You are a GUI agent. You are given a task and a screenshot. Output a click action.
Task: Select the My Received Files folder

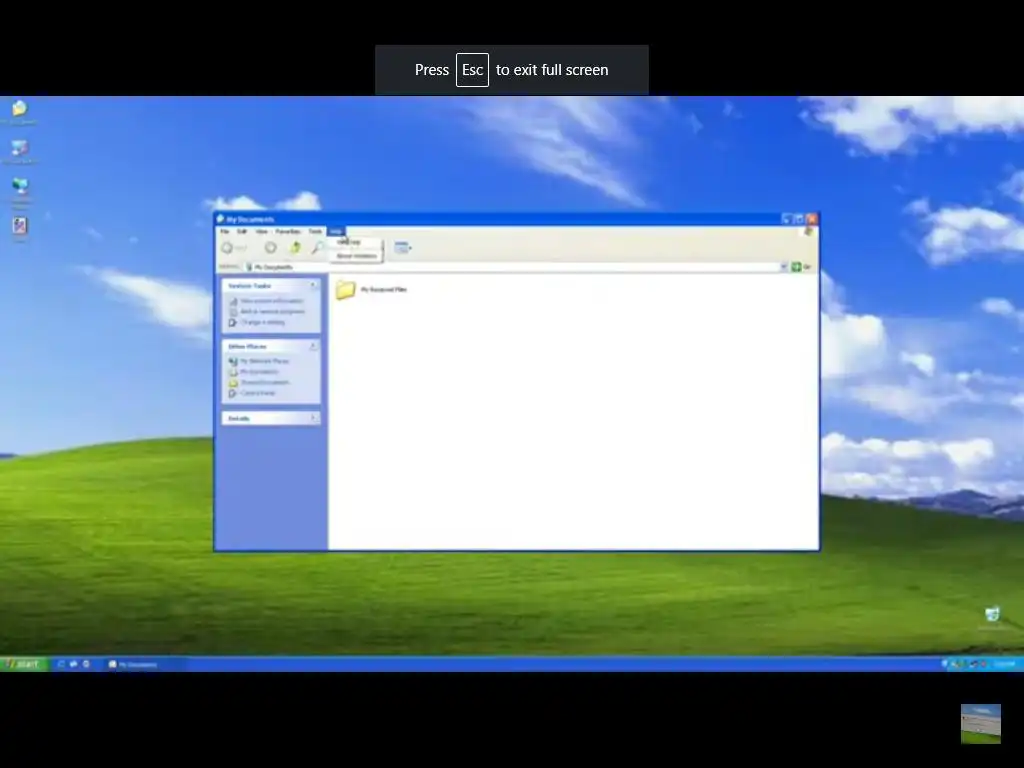345,289
